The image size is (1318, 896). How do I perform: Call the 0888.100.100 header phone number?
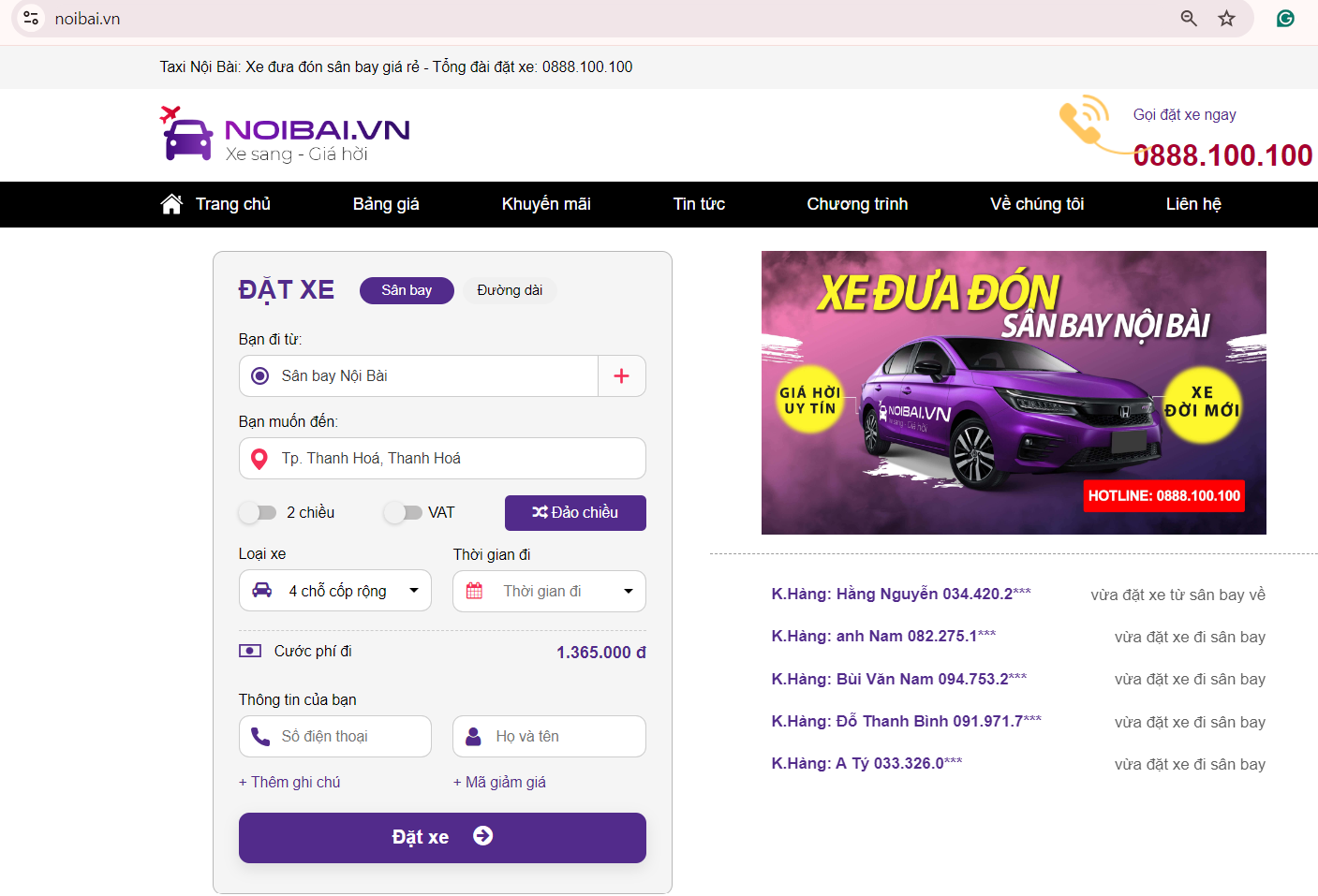click(1222, 155)
